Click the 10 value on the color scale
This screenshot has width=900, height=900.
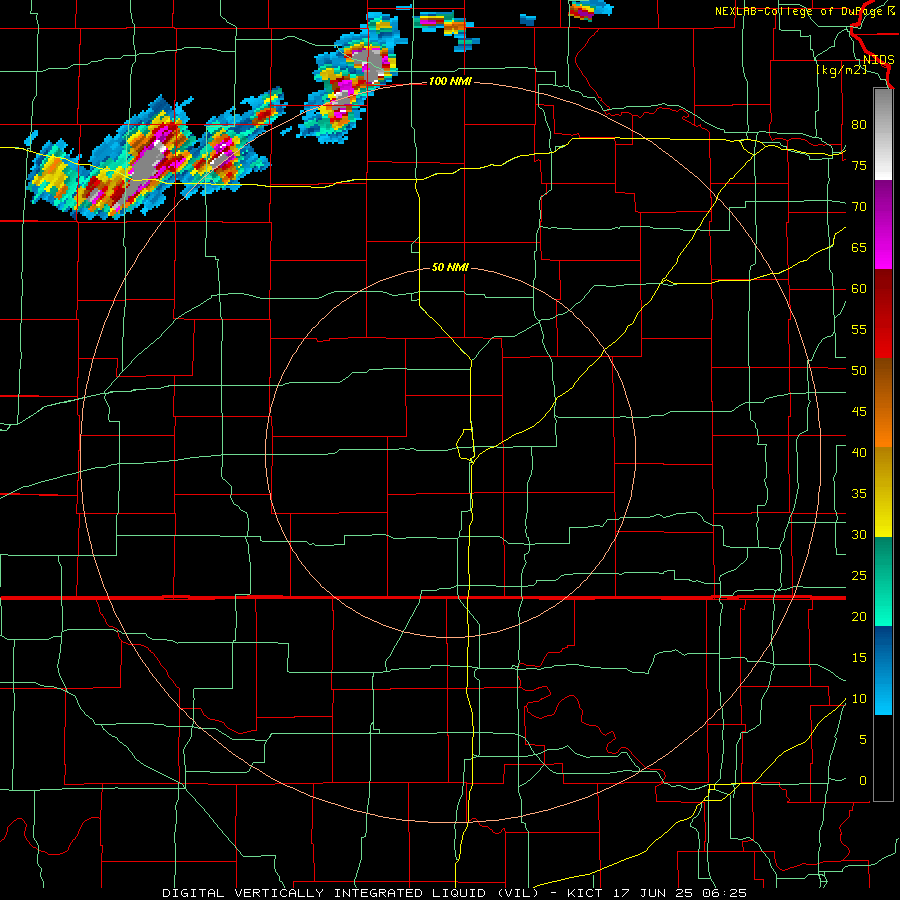click(859, 699)
